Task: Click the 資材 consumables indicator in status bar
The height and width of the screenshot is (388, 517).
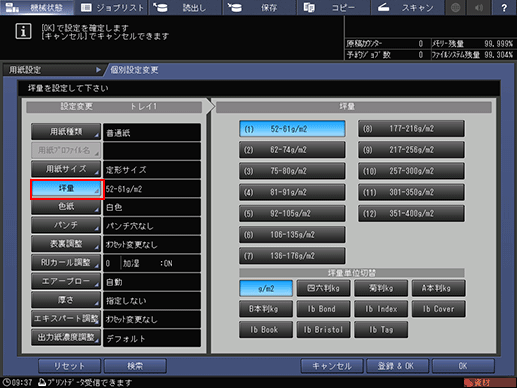Action: coord(489,382)
